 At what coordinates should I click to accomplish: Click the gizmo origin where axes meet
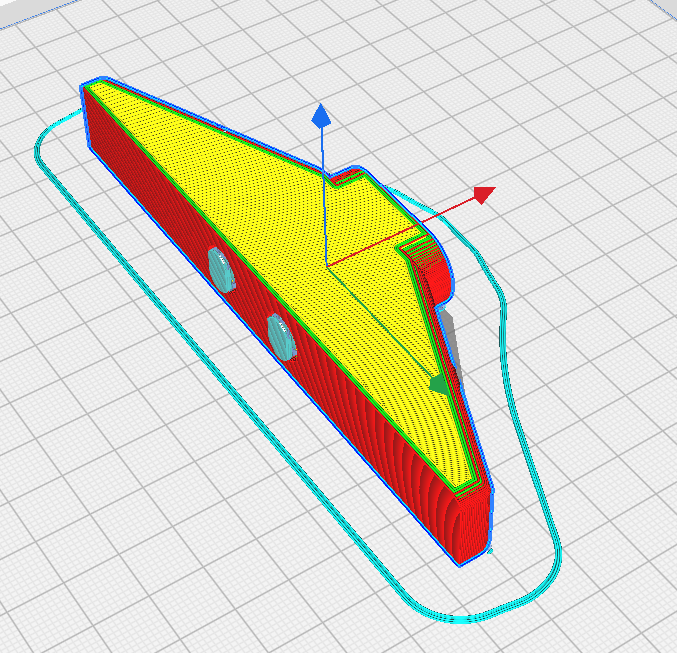coord(326,265)
